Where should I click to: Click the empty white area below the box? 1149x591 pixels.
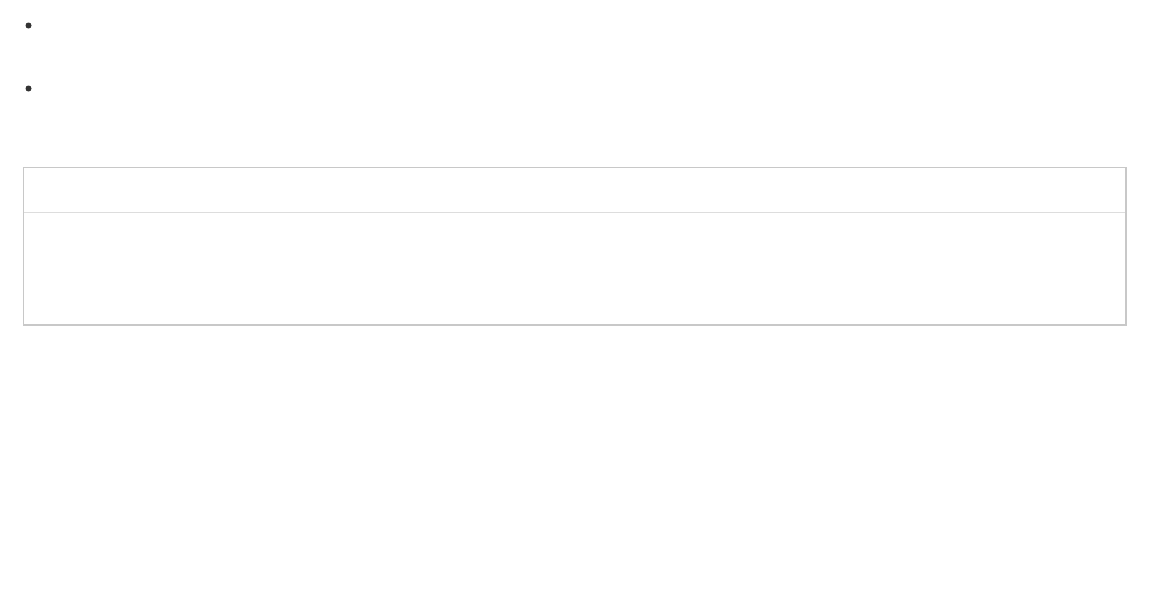(574, 460)
